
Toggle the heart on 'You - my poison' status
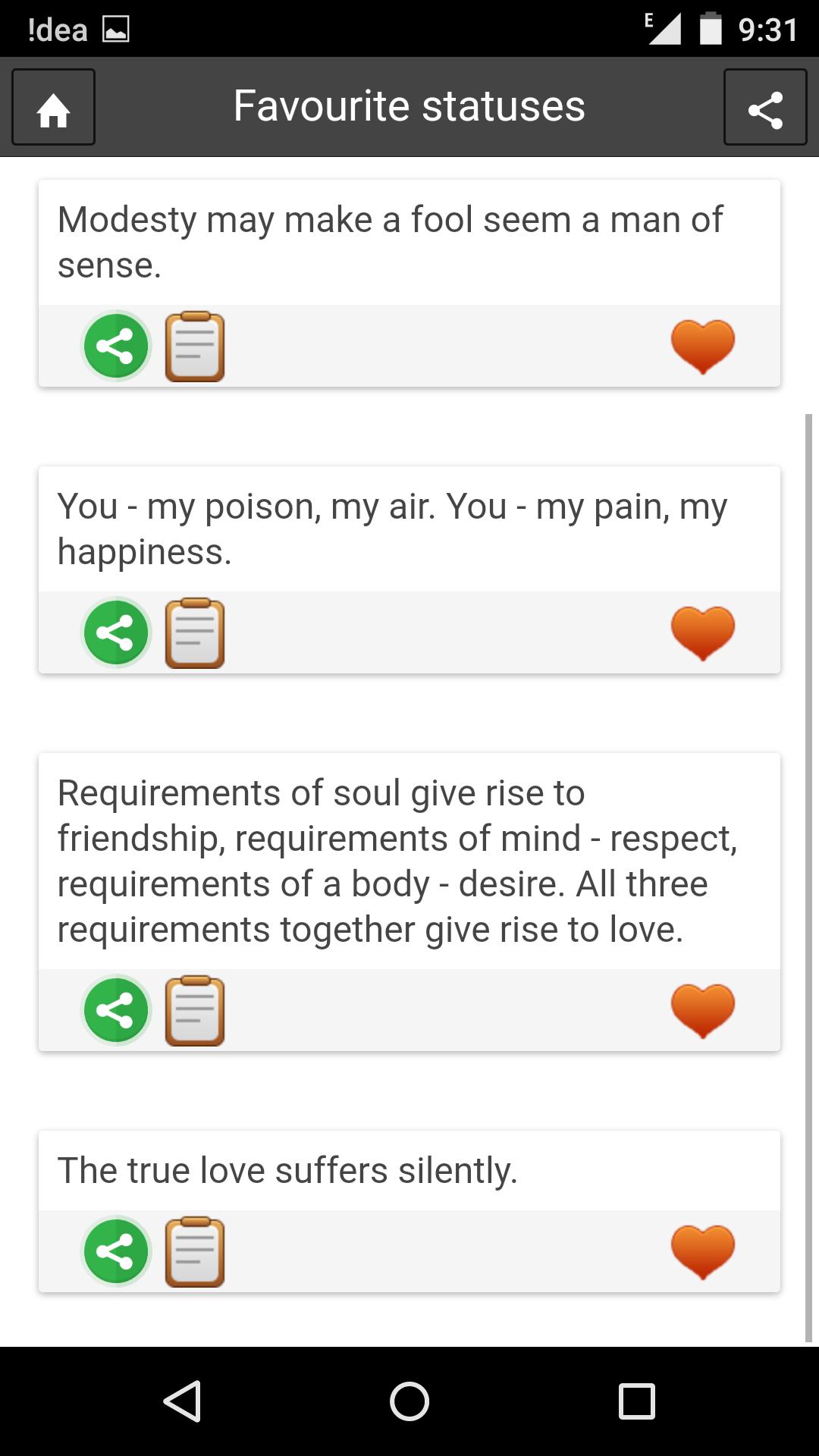tap(702, 632)
